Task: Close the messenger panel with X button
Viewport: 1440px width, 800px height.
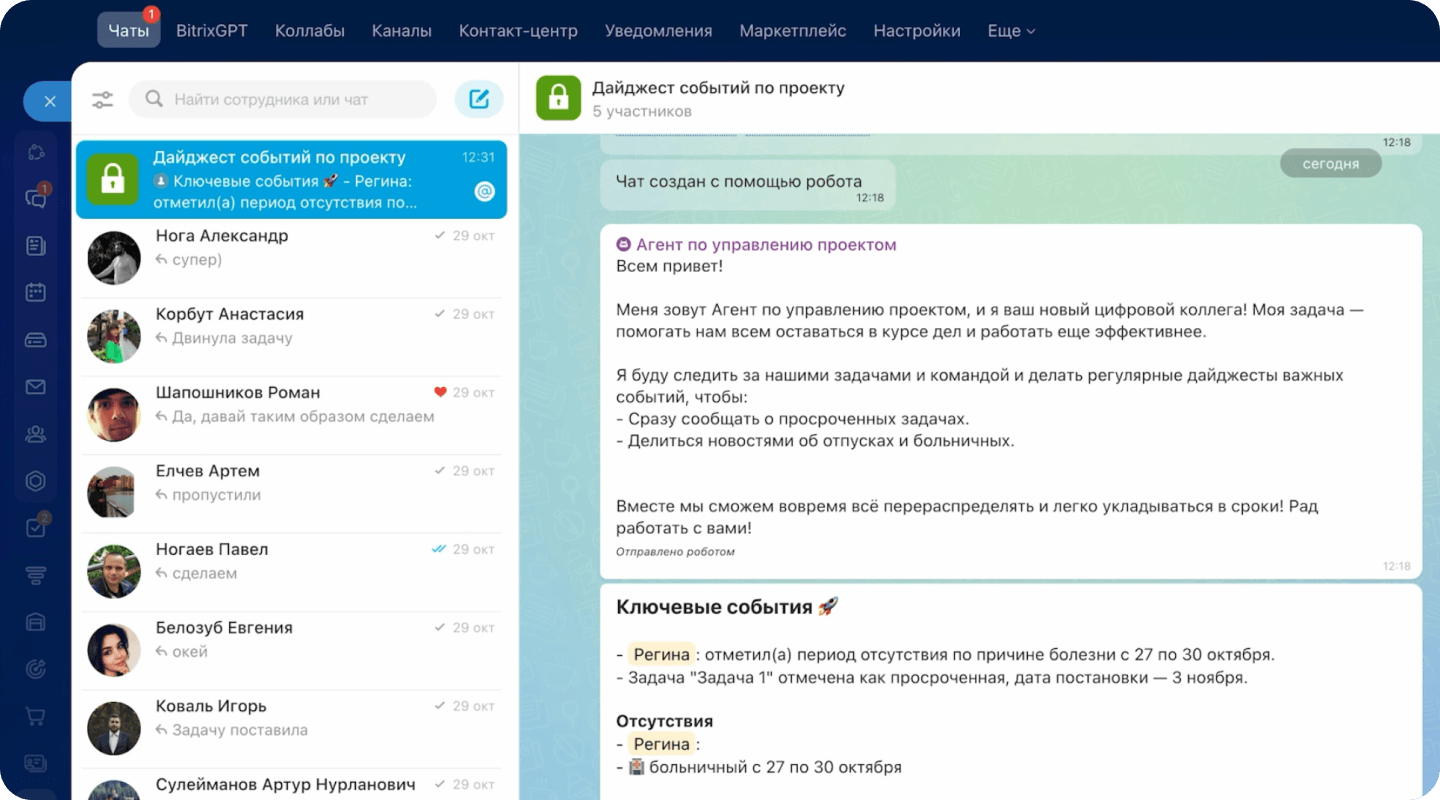Action: click(50, 101)
